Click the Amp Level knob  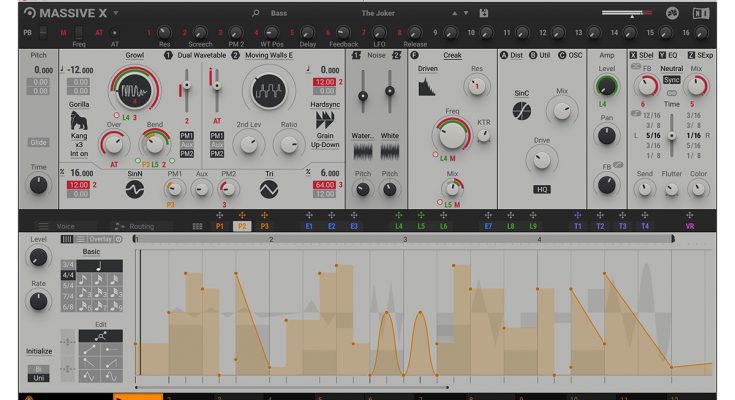(606, 87)
